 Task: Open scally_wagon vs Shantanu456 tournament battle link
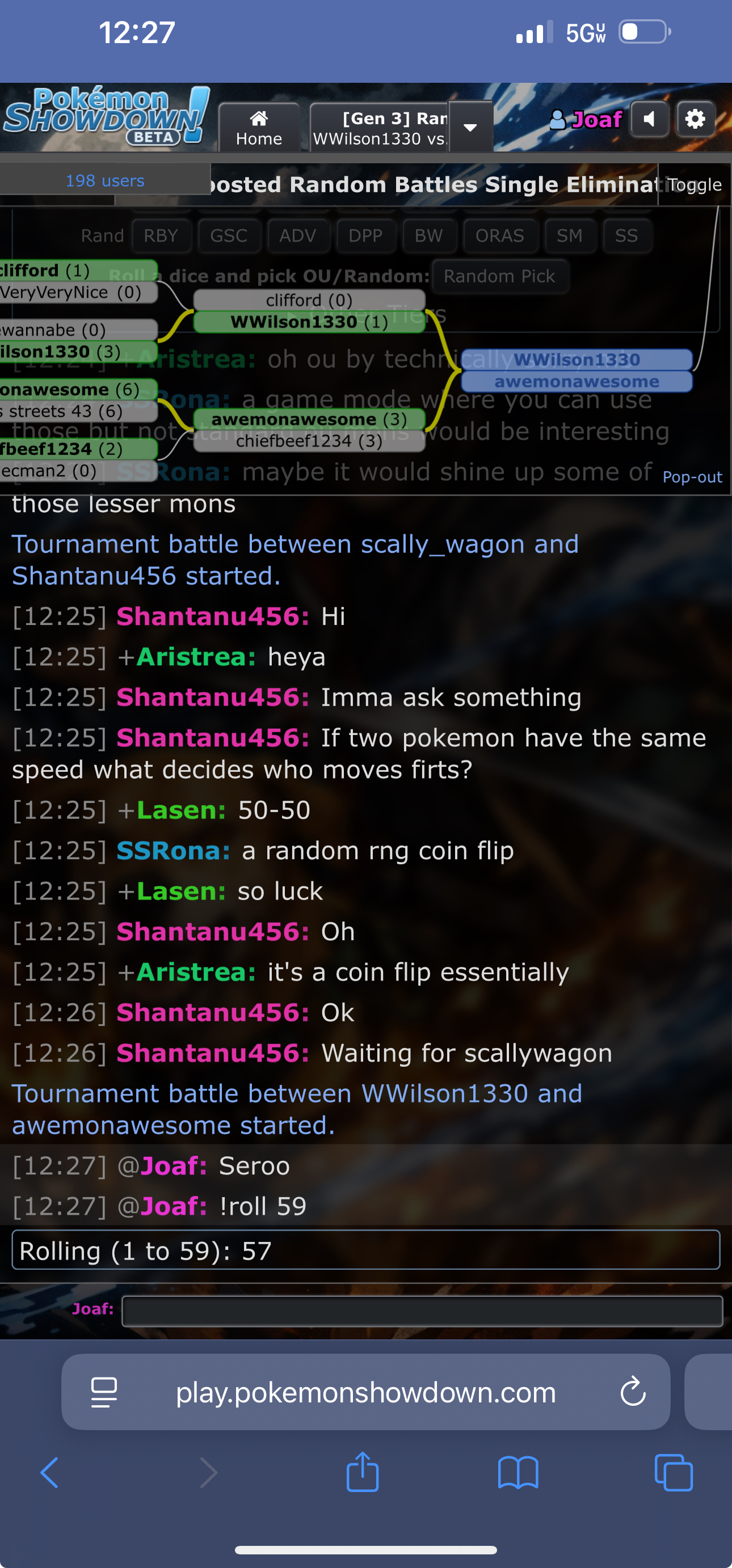[295, 560]
